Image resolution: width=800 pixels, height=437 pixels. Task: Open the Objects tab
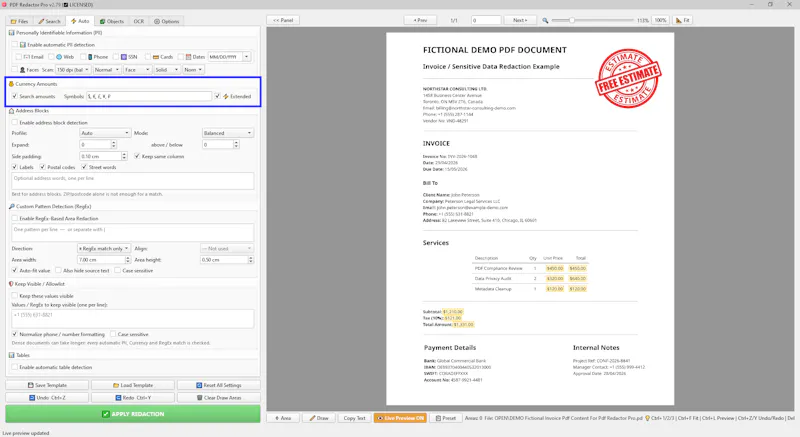112,21
